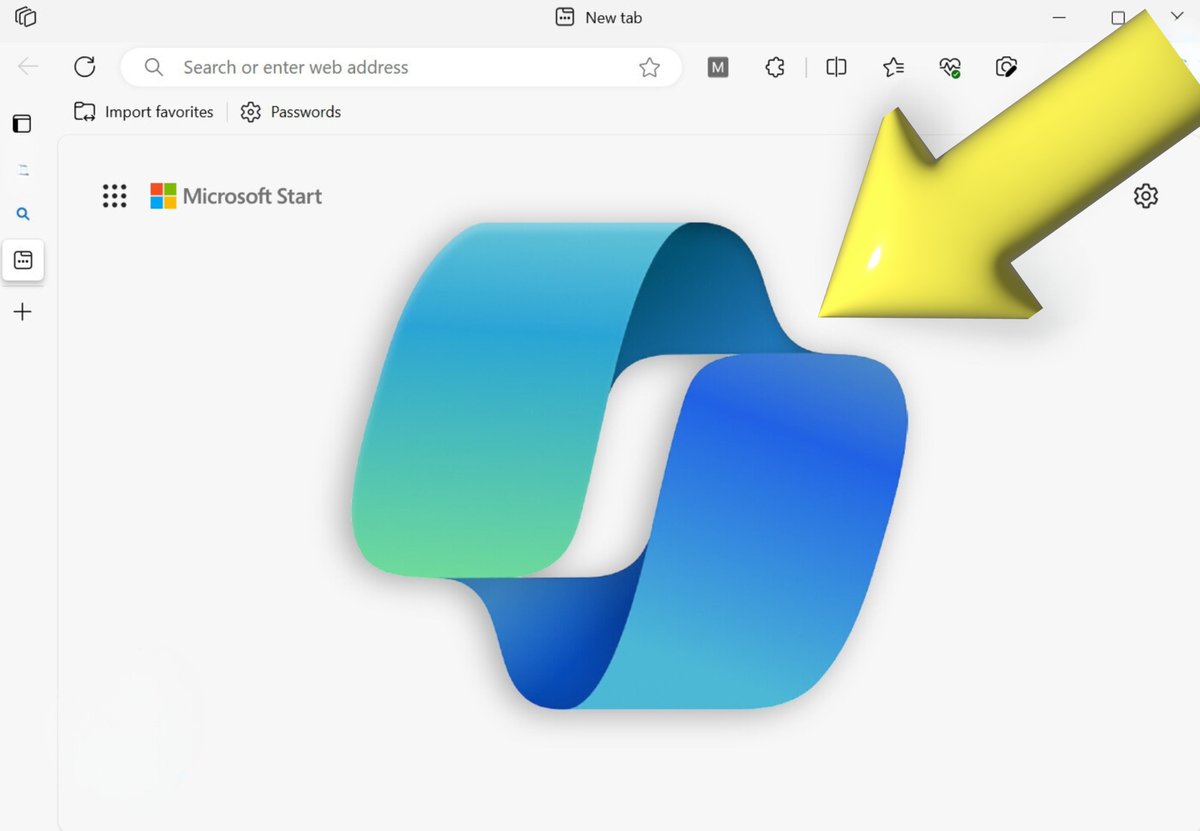Open the gray M extension icon
Viewport: 1200px width, 831px height.
click(x=718, y=67)
